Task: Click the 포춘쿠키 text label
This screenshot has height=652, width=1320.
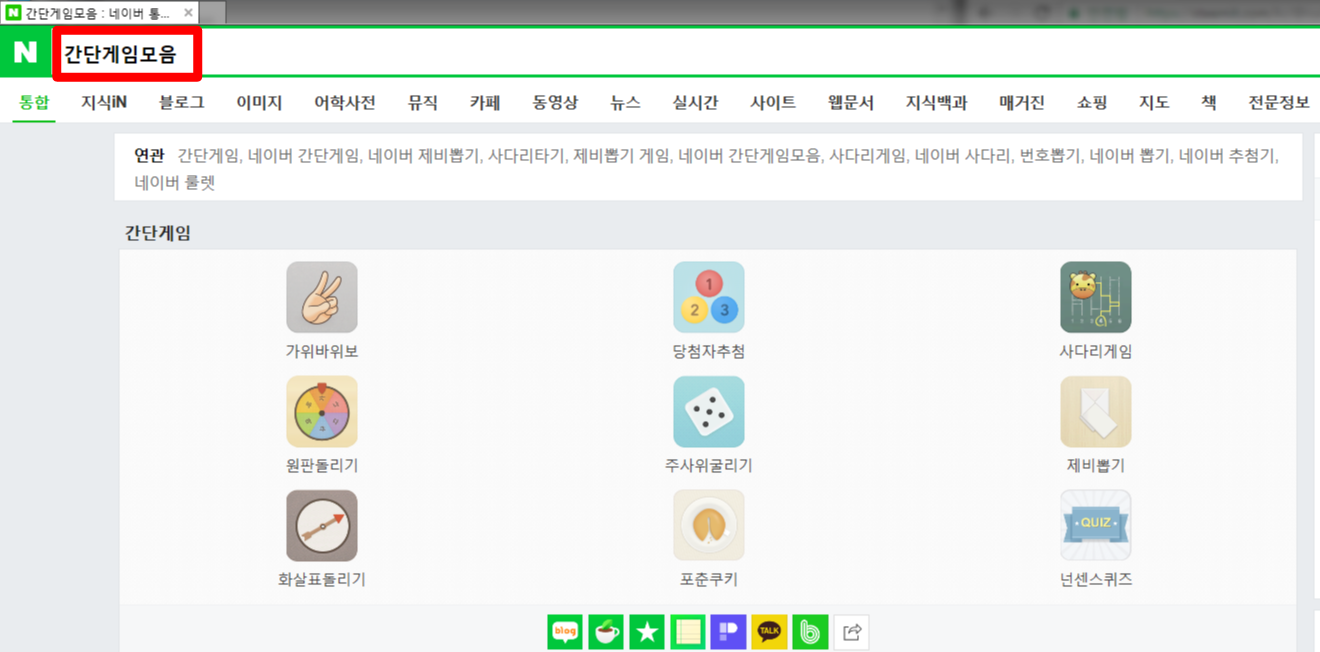Action: point(709,580)
